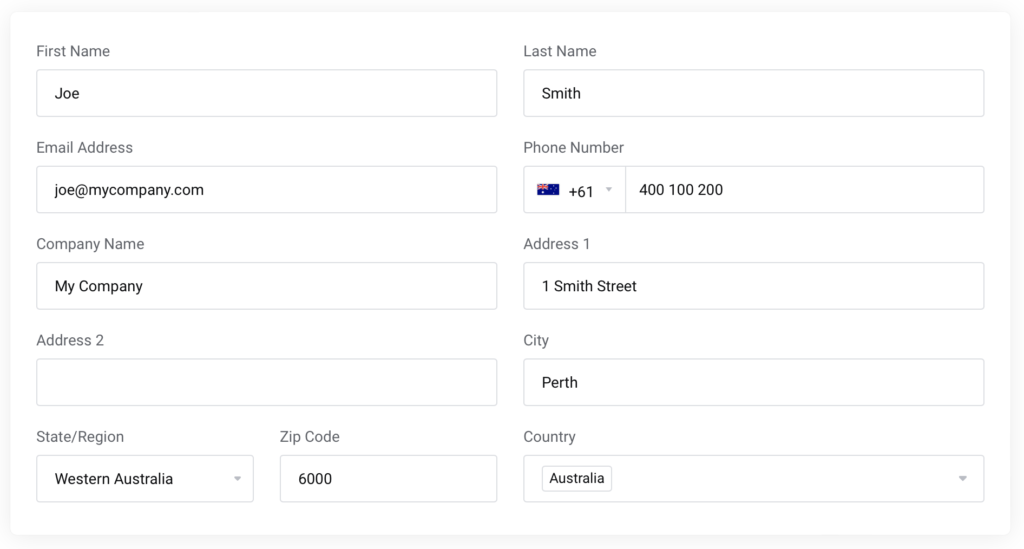
Task: Select the Australia tag in Country field
Action: [x=577, y=478]
